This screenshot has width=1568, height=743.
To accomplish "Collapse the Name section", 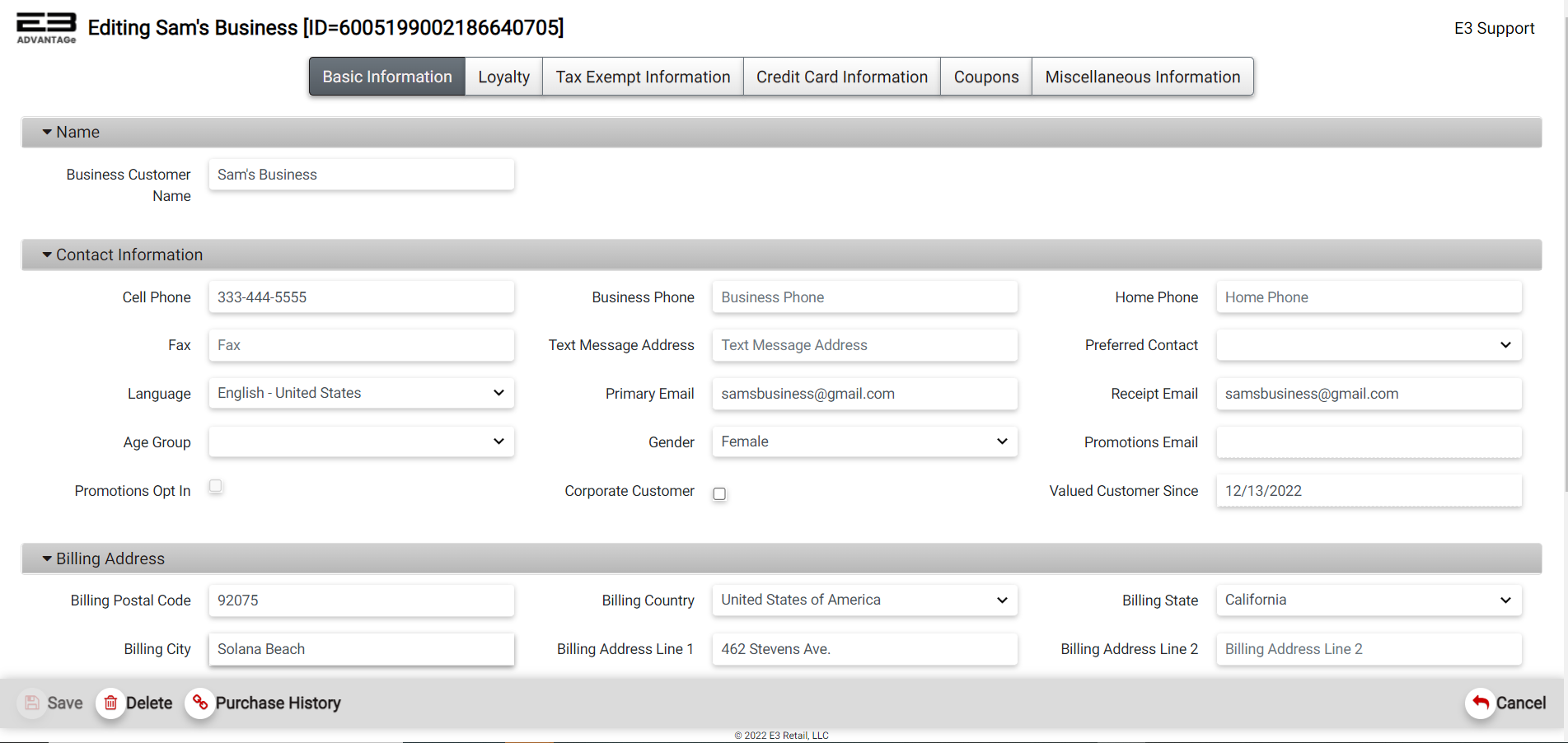I will [47, 132].
